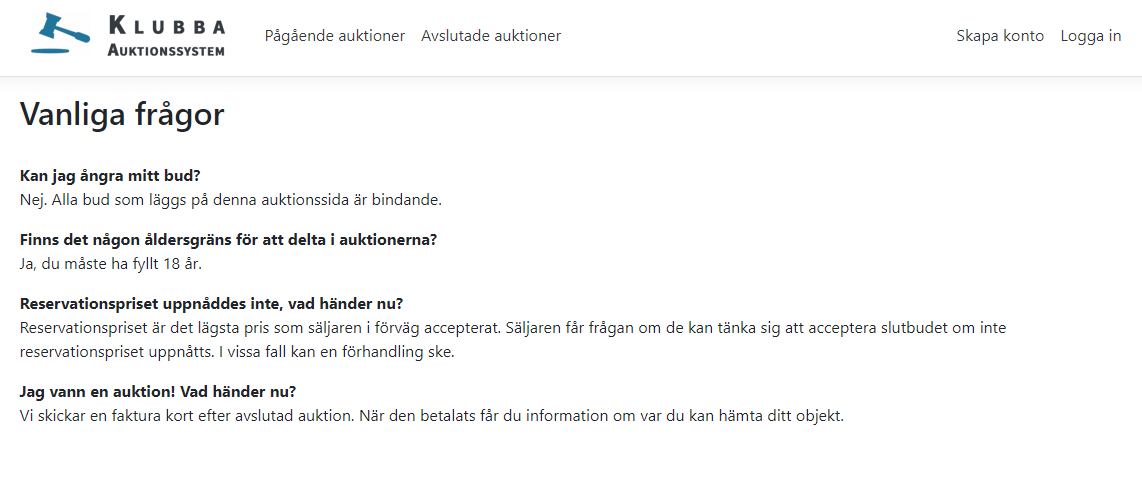
Task: Click the answer Ja, du måste ha fyllt 18 år
Action: pos(111,264)
